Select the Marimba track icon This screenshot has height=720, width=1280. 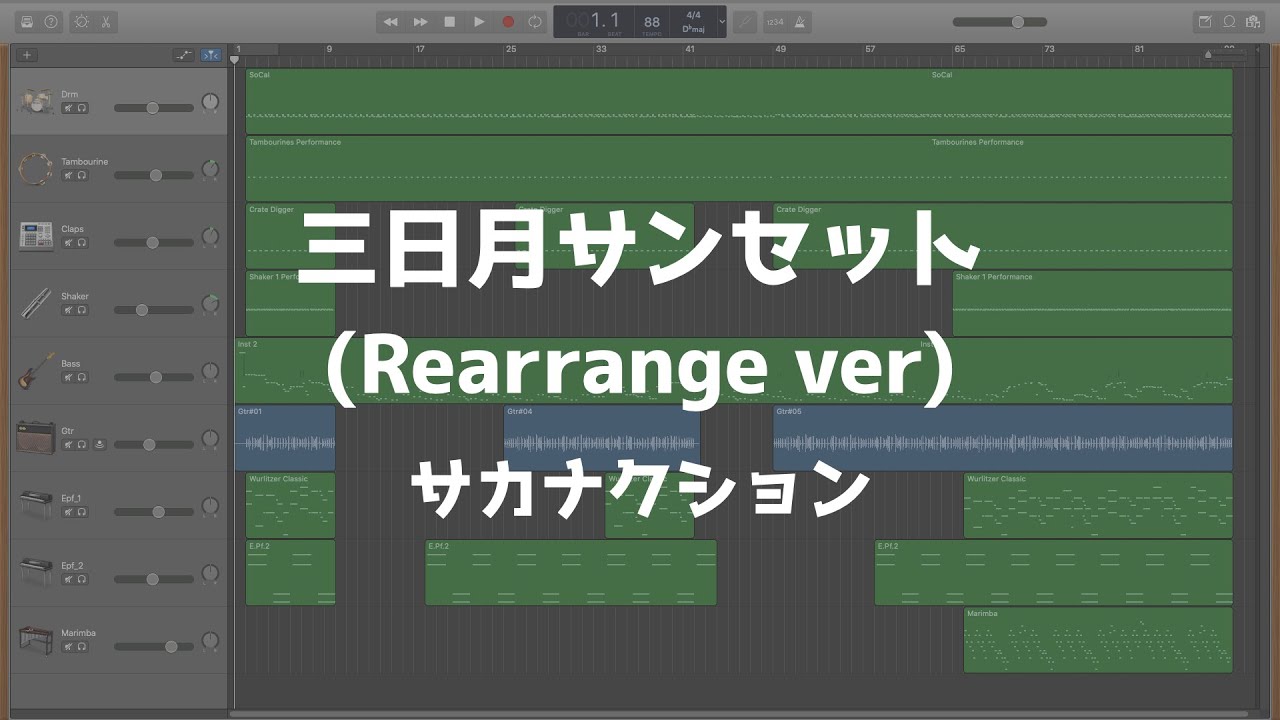pyautogui.click(x=36, y=639)
